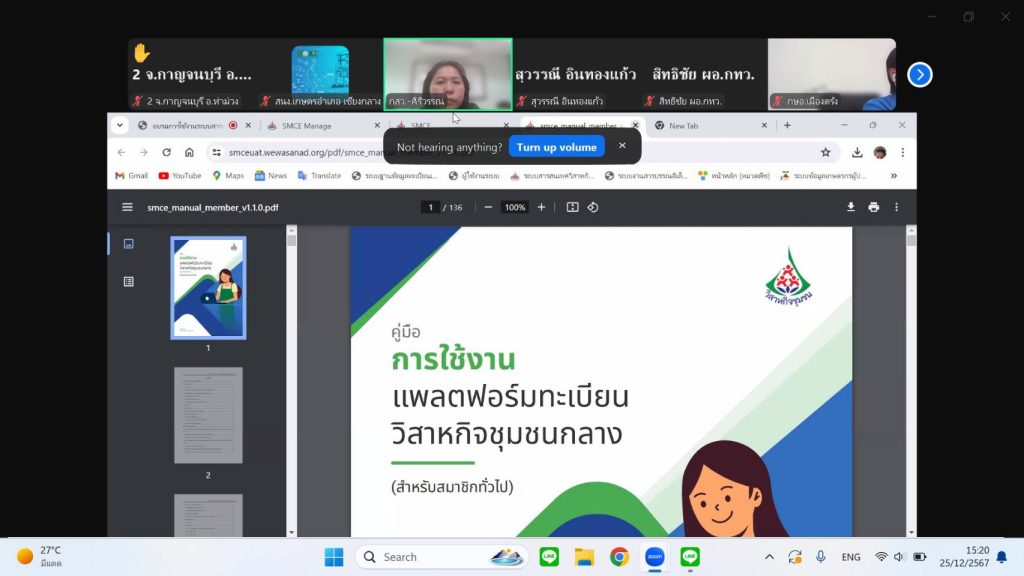1024x576 pixels.
Task: Open the YouTube bookmark
Action: click(179, 176)
